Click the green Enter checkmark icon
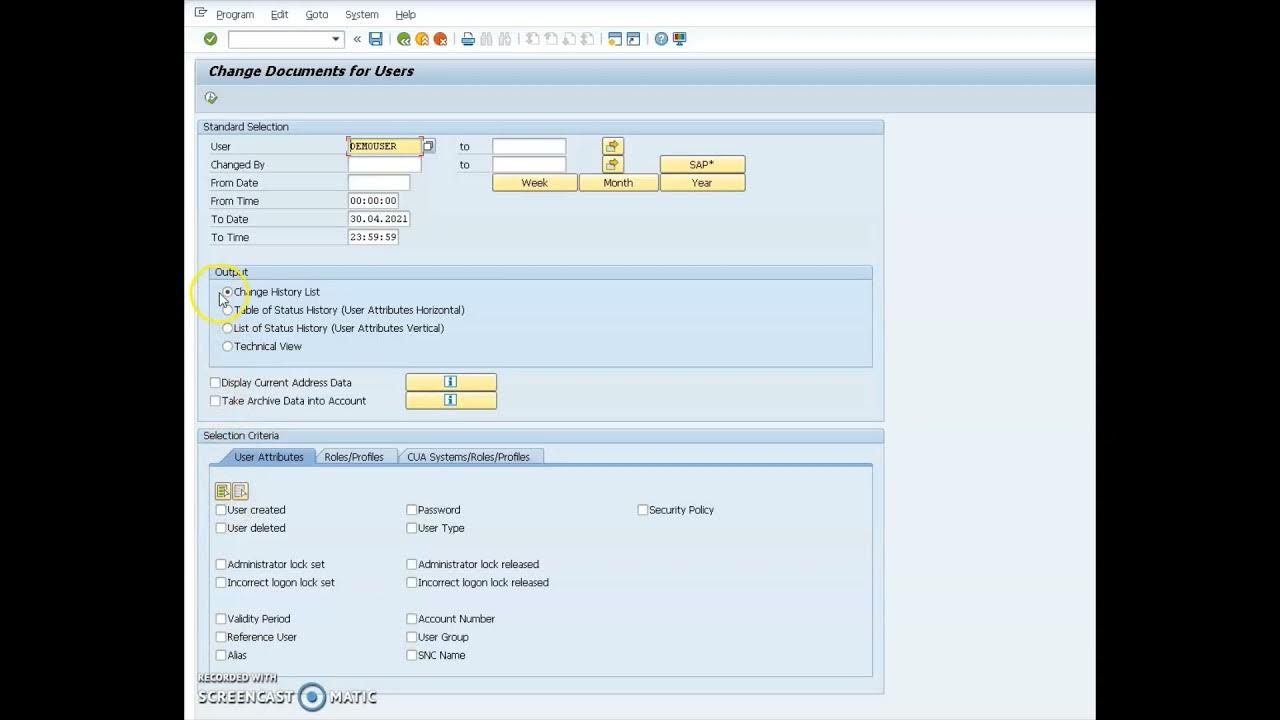Image resolution: width=1280 pixels, height=720 pixels. (210, 39)
